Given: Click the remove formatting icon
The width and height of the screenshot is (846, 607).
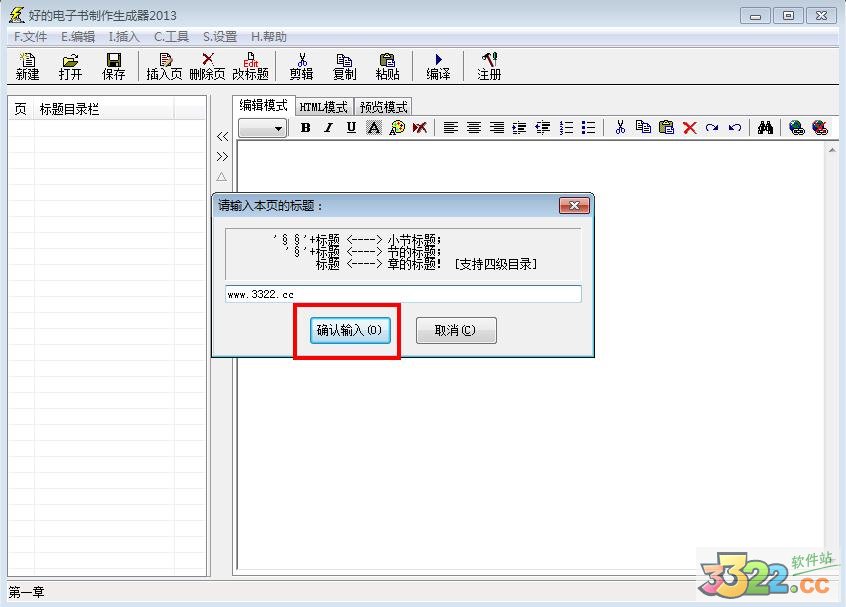Looking at the screenshot, I should [x=420, y=128].
